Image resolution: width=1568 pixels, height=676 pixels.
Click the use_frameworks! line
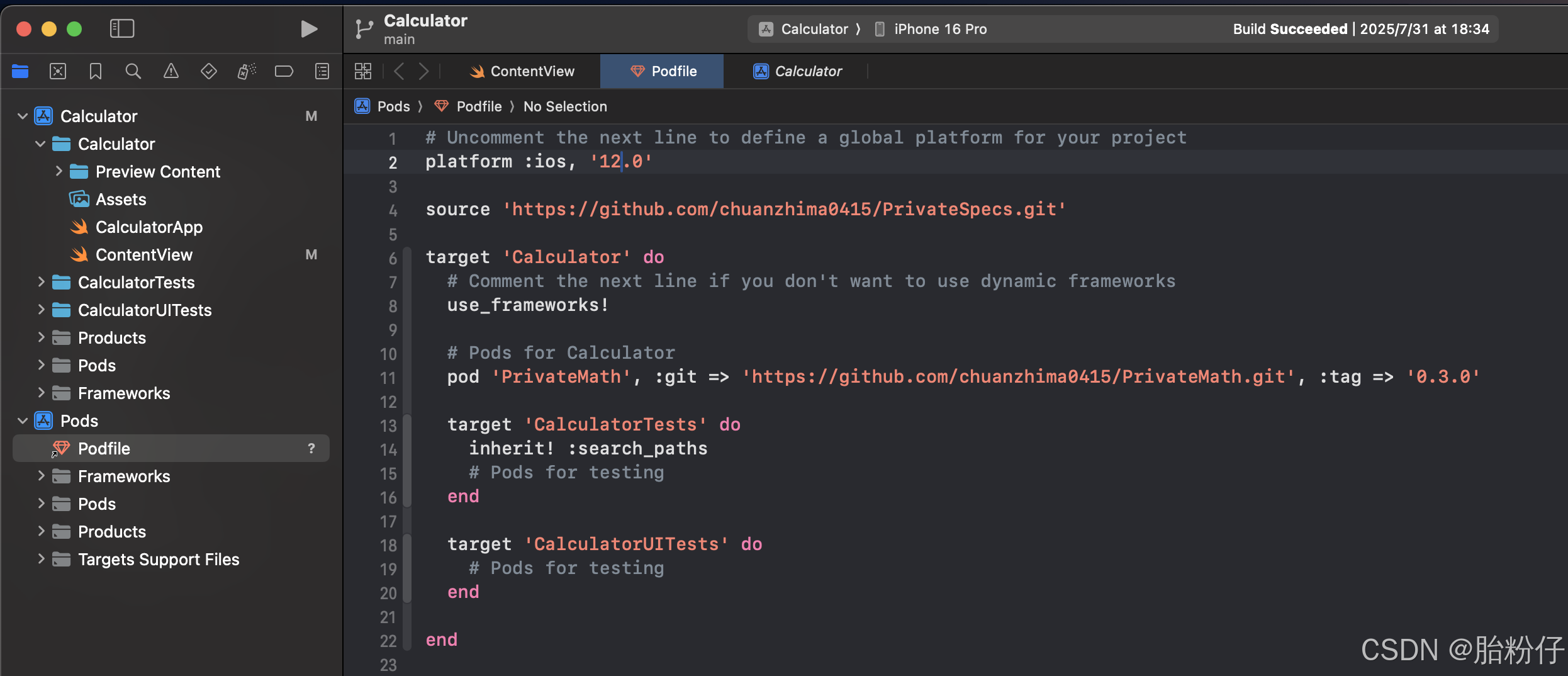pyautogui.click(x=528, y=305)
